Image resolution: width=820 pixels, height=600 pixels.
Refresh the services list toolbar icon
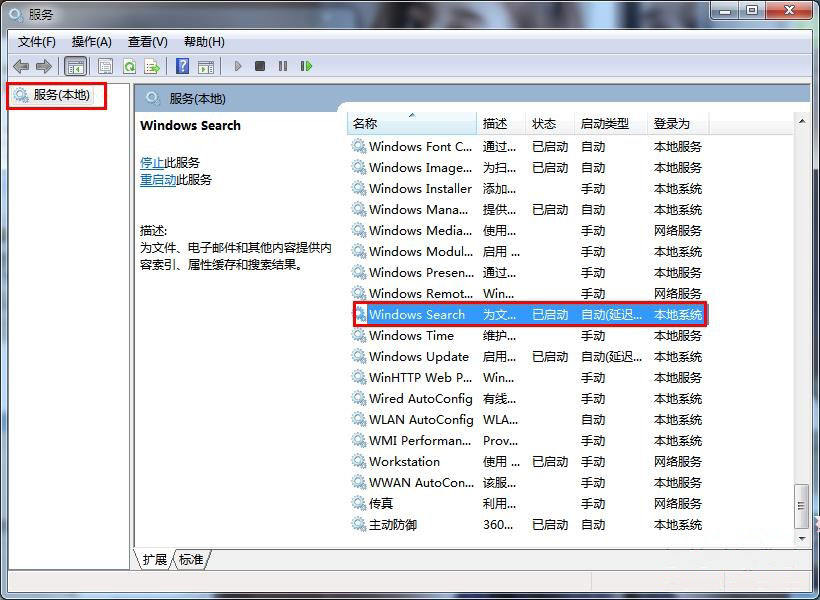(129, 66)
